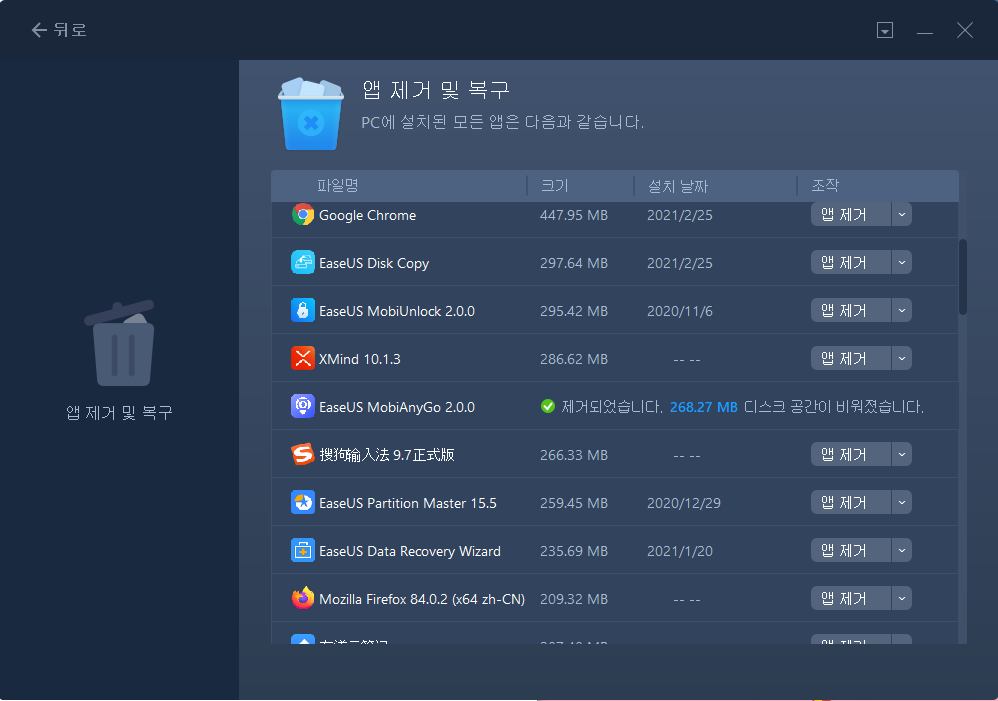Click the EaseUS Data Recovery Wizard icon
Image resolution: width=998 pixels, height=701 pixels.
click(303, 551)
